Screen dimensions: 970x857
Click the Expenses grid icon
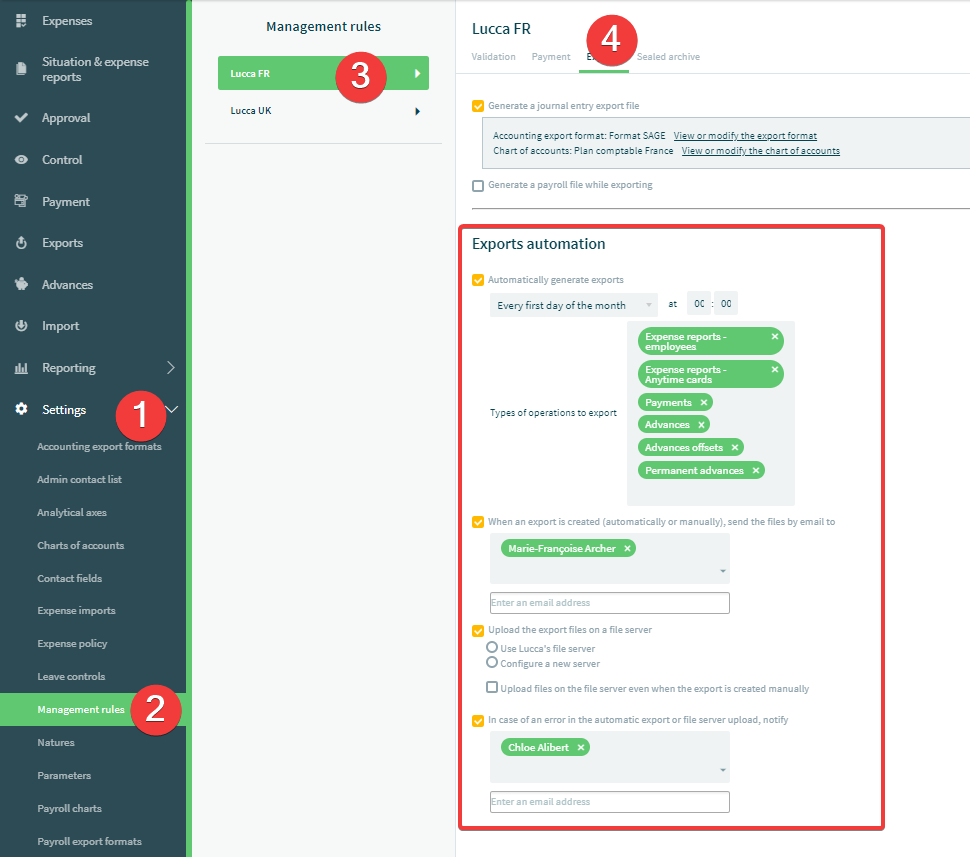pos(21,20)
